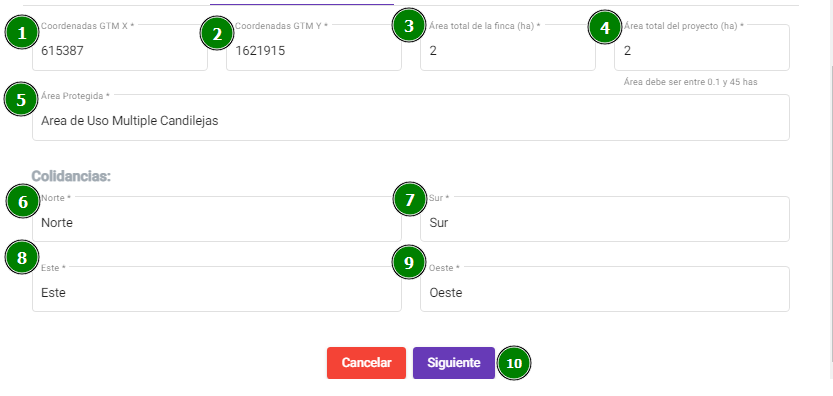Click the Norte colindancia input
Viewport: 833px width, 396px height.
point(217,219)
